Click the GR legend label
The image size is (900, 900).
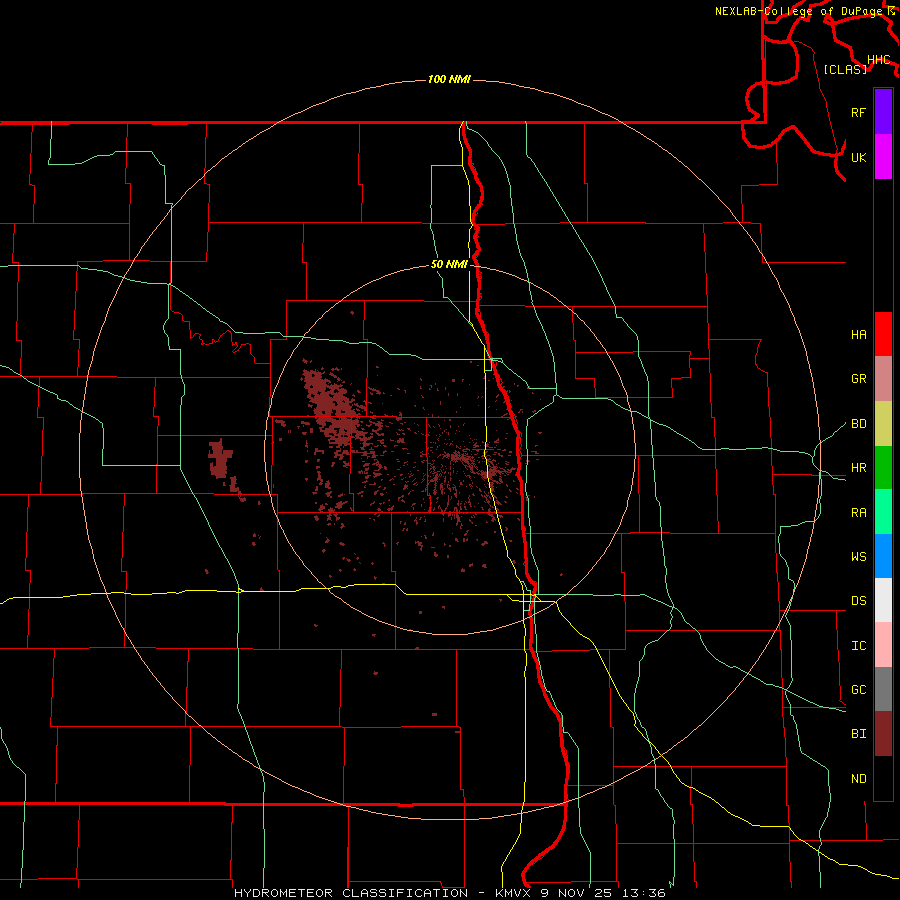click(858, 379)
